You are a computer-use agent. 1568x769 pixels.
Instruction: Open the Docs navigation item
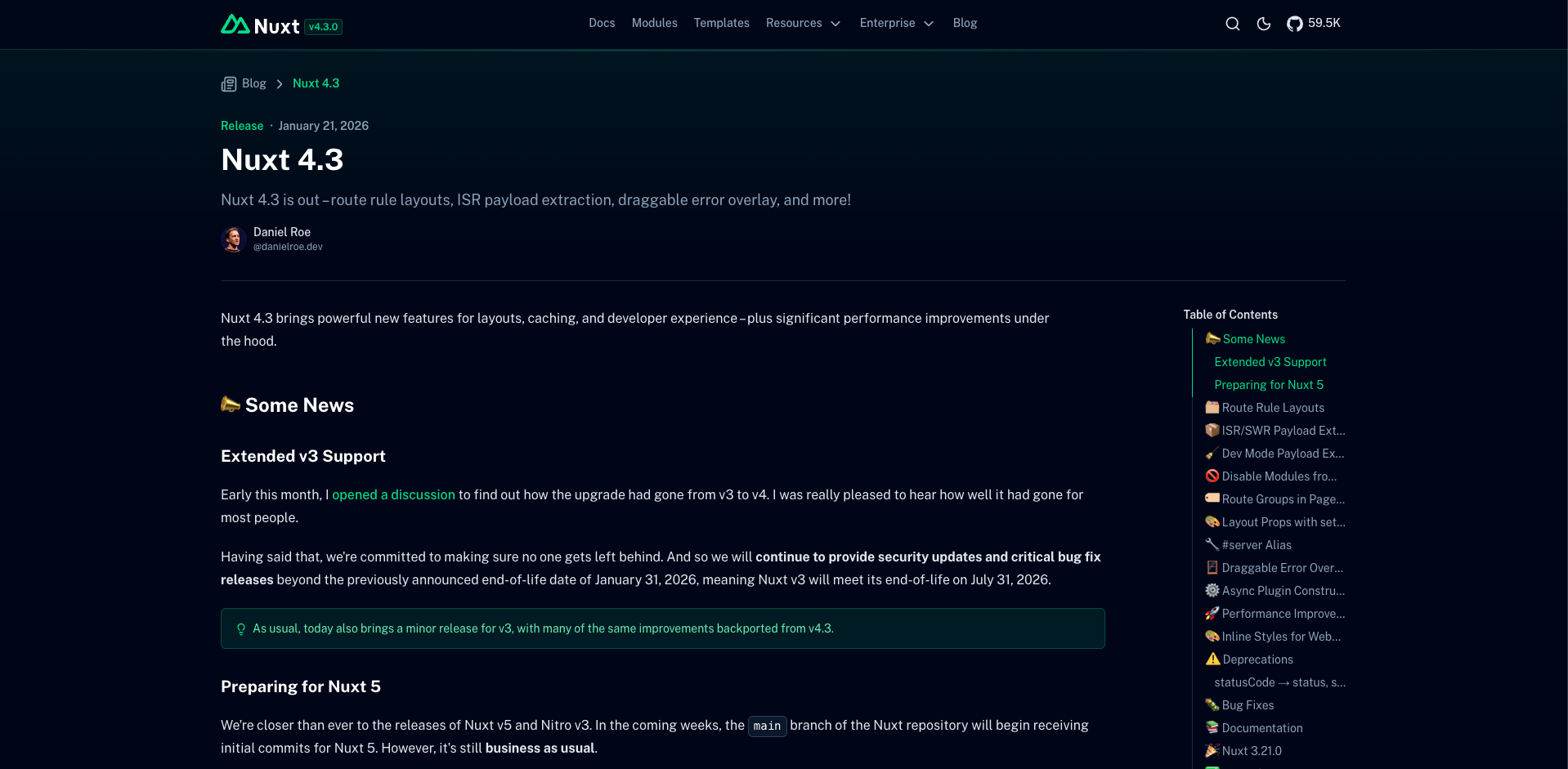pos(602,24)
